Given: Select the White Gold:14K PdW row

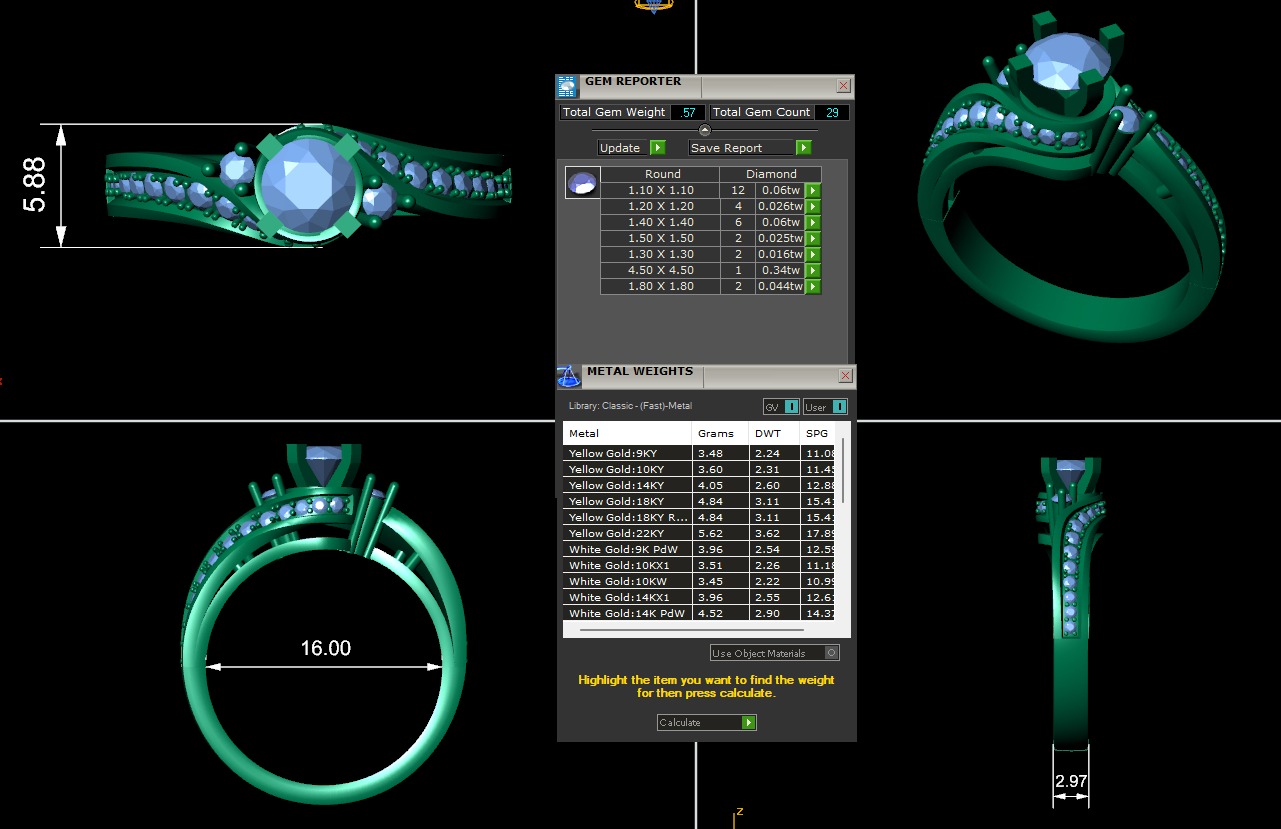Looking at the screenshot, I should [x=699, y=613].
